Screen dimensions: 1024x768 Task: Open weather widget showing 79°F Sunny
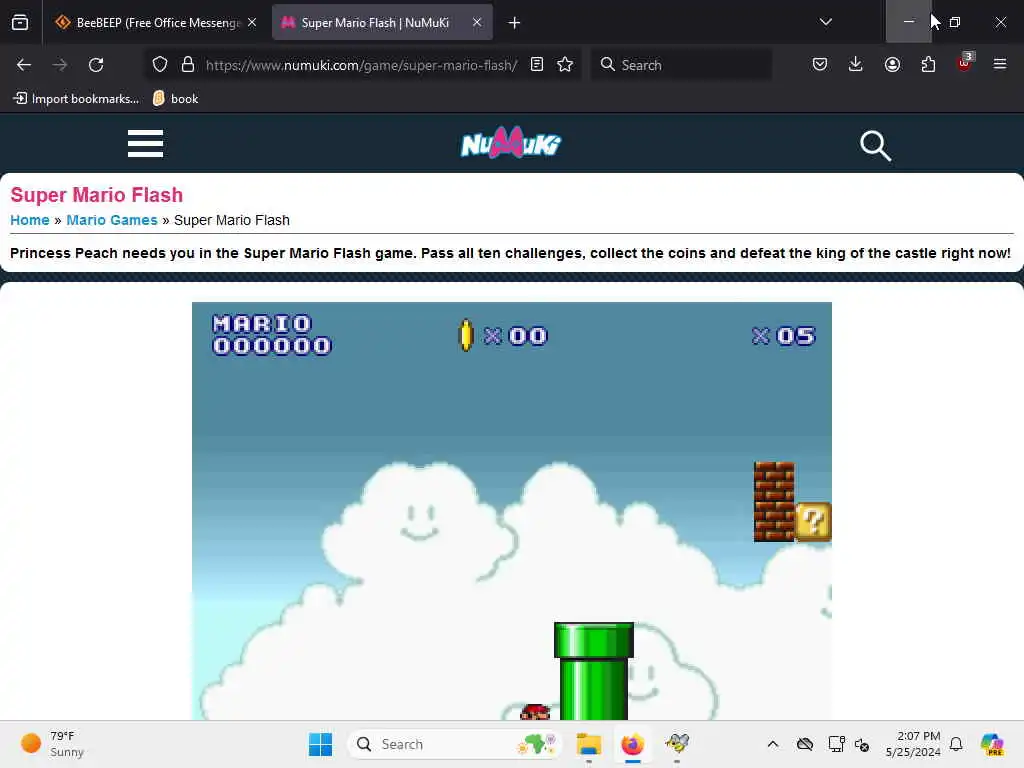click(52, 744)
